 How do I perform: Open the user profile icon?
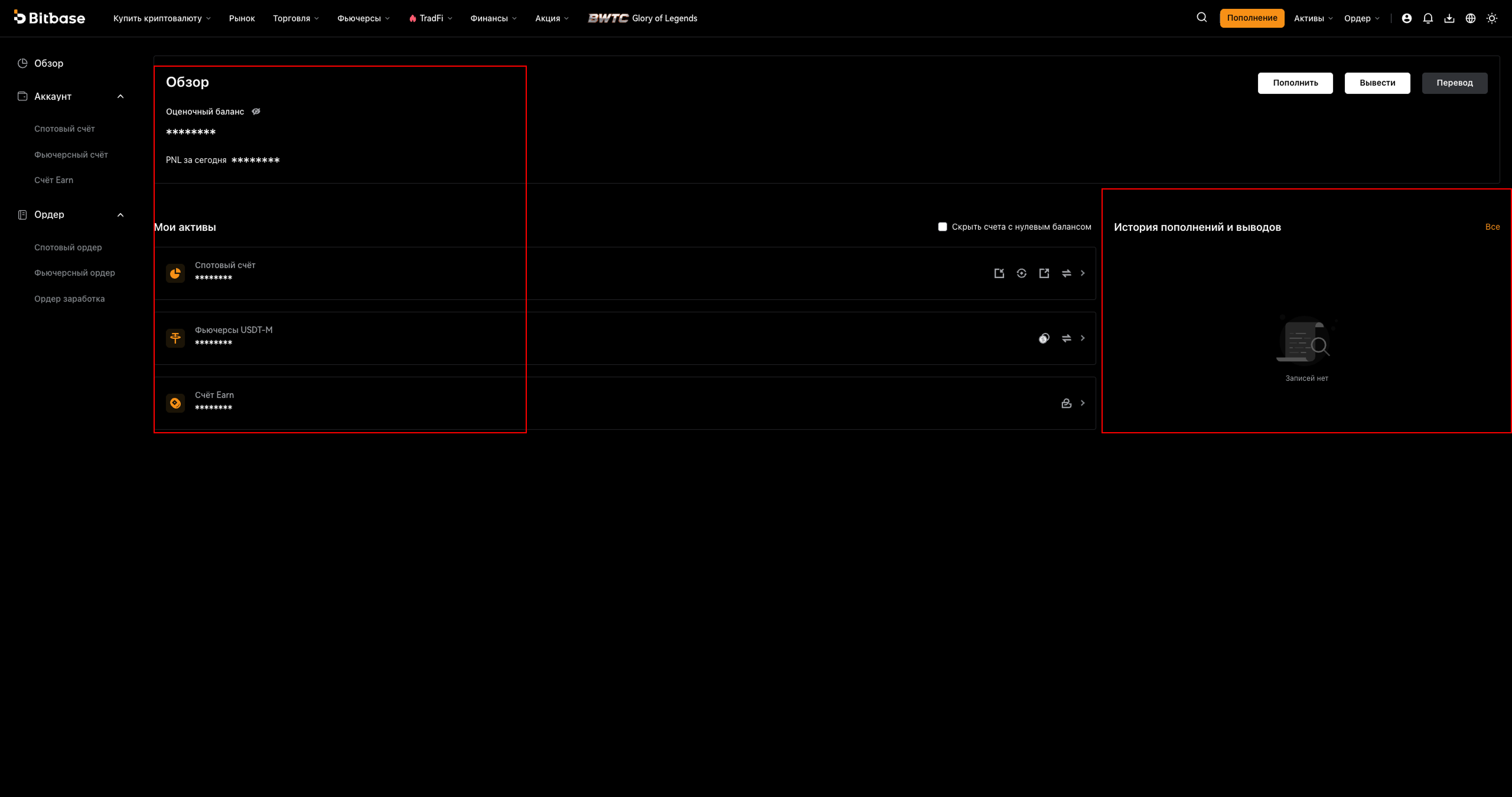[1407, 18]
